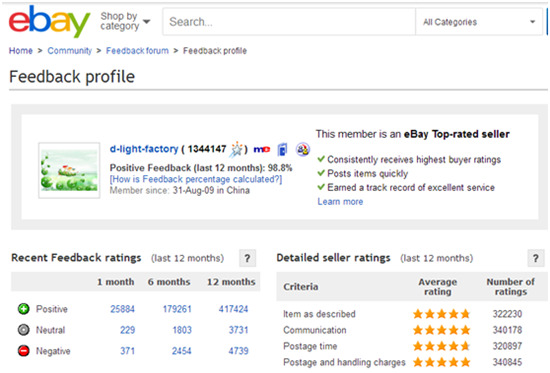Open help for Recent Feedback ratings
Screen dimensions: 550x373
tap(247, 258)
